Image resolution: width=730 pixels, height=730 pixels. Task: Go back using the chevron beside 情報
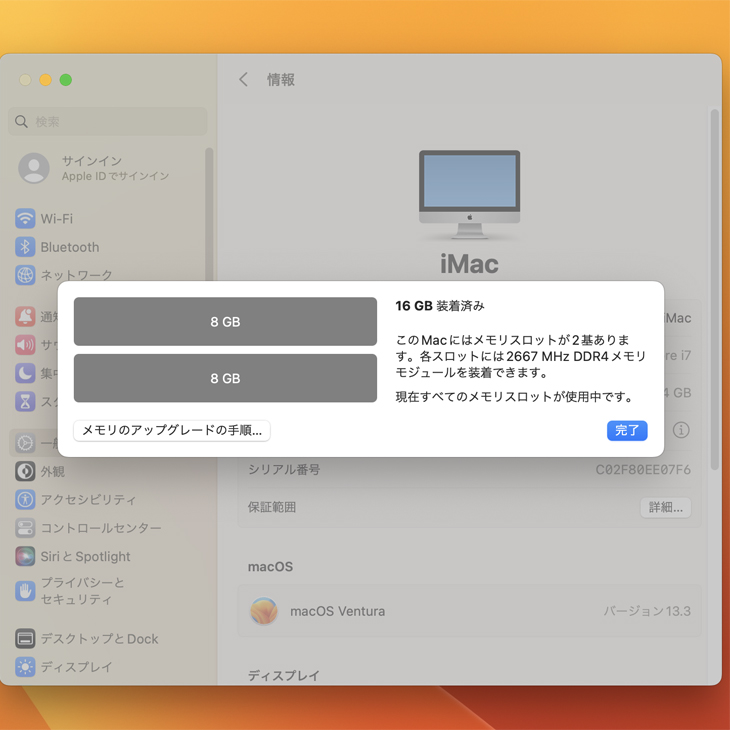point(243,80)
